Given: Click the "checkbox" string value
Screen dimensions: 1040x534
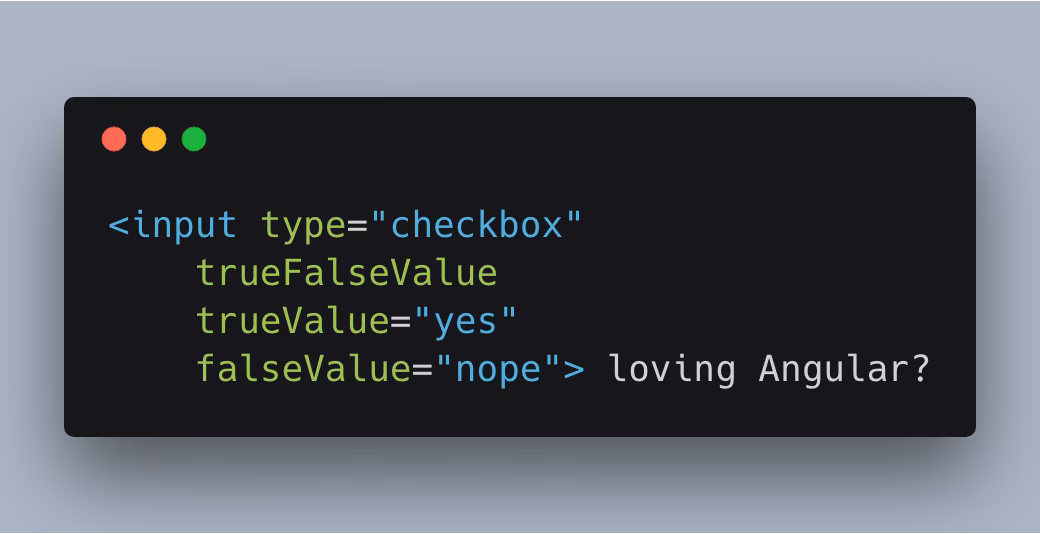Looking at the screenshot, I should pyautogui.click(x=476, y=225).
